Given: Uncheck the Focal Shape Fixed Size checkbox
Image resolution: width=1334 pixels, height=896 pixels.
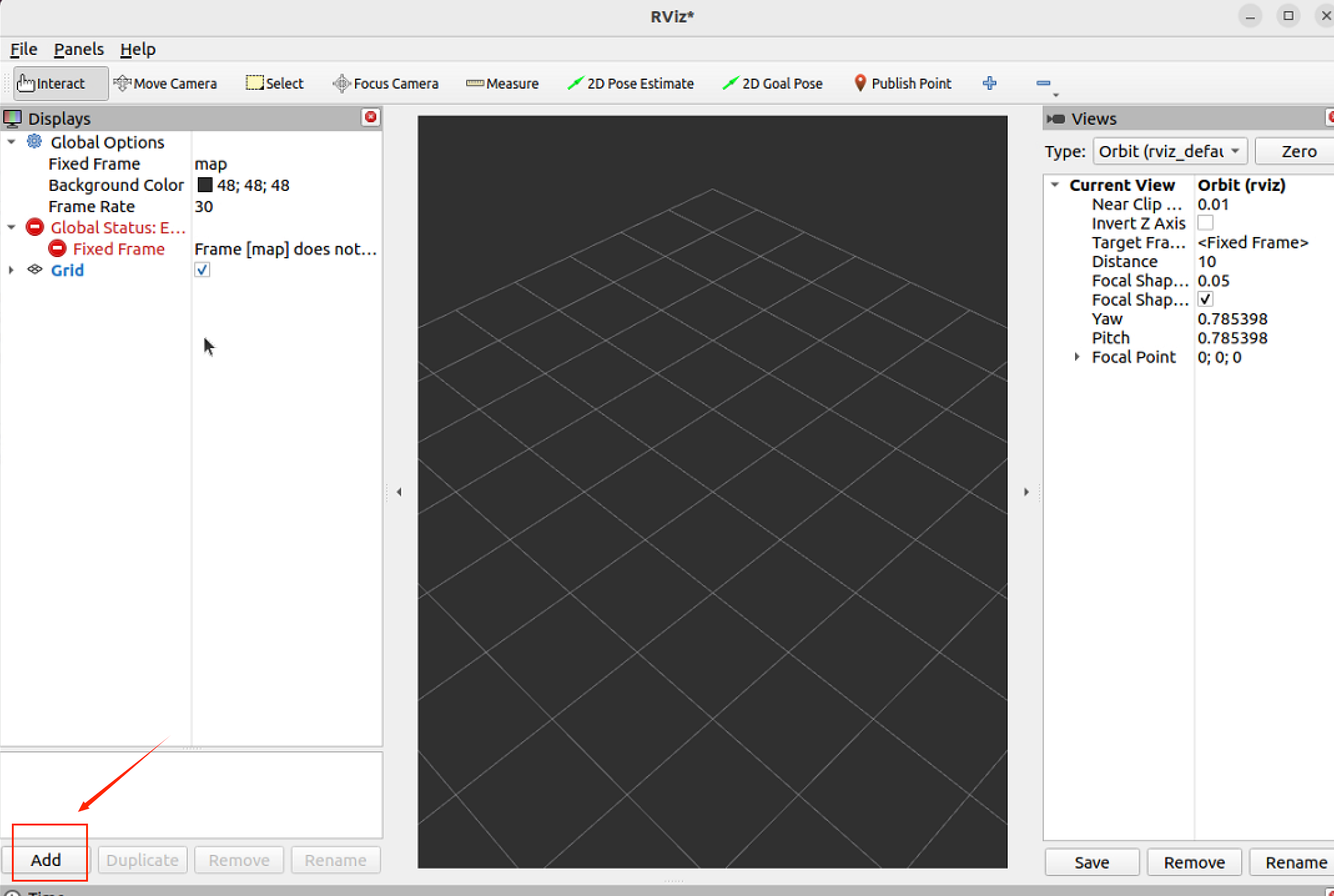Looking at the screenshot, I should [x=1205, y=299].
